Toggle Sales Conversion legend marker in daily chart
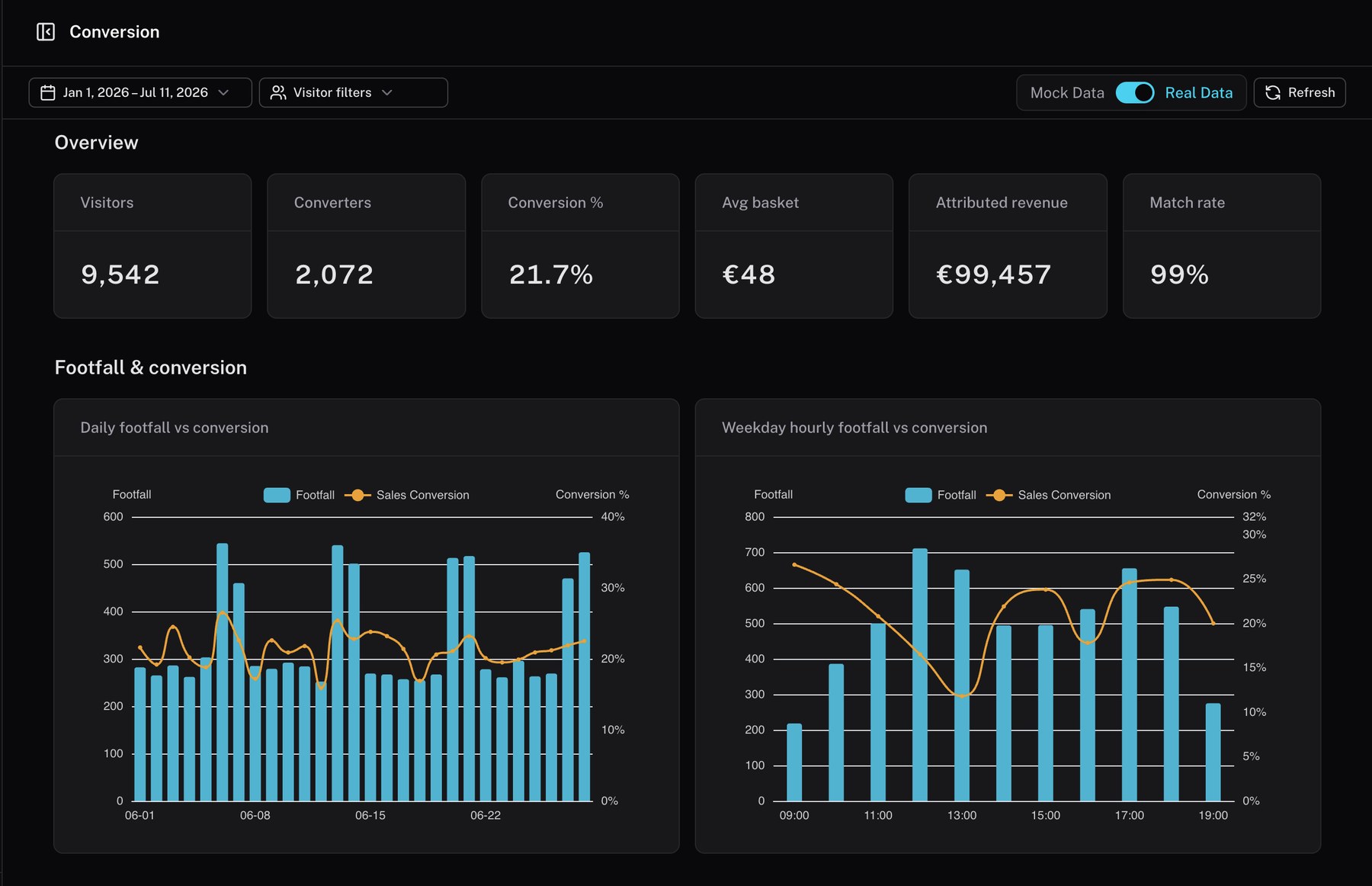 357,495
